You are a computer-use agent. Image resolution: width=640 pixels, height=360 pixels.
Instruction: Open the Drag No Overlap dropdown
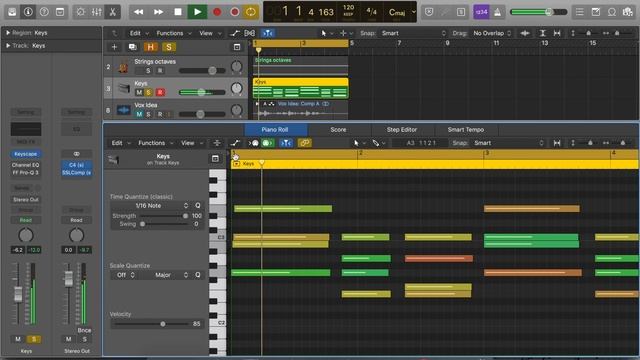[x=491, y=33]
